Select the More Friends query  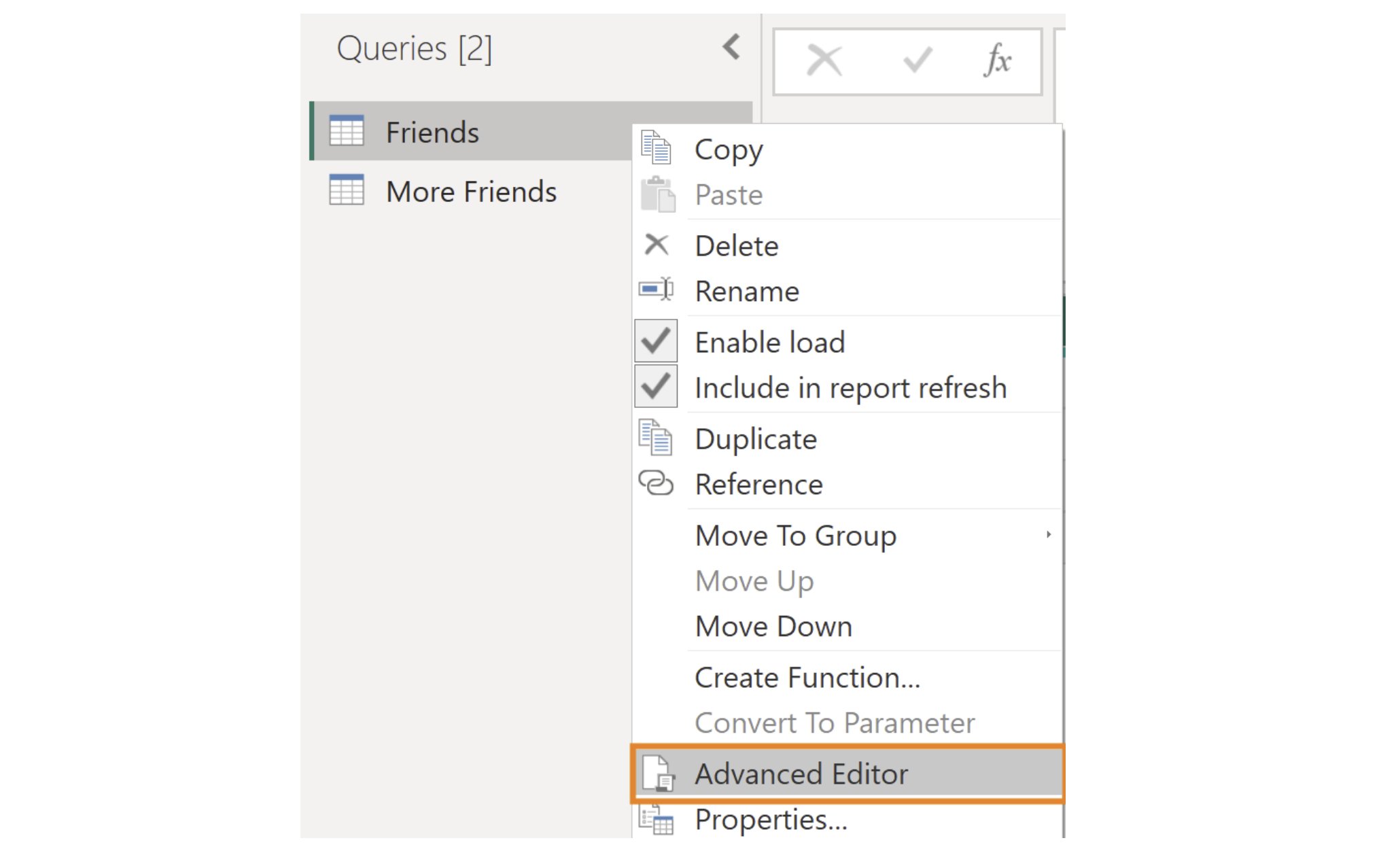click(470, 192)
